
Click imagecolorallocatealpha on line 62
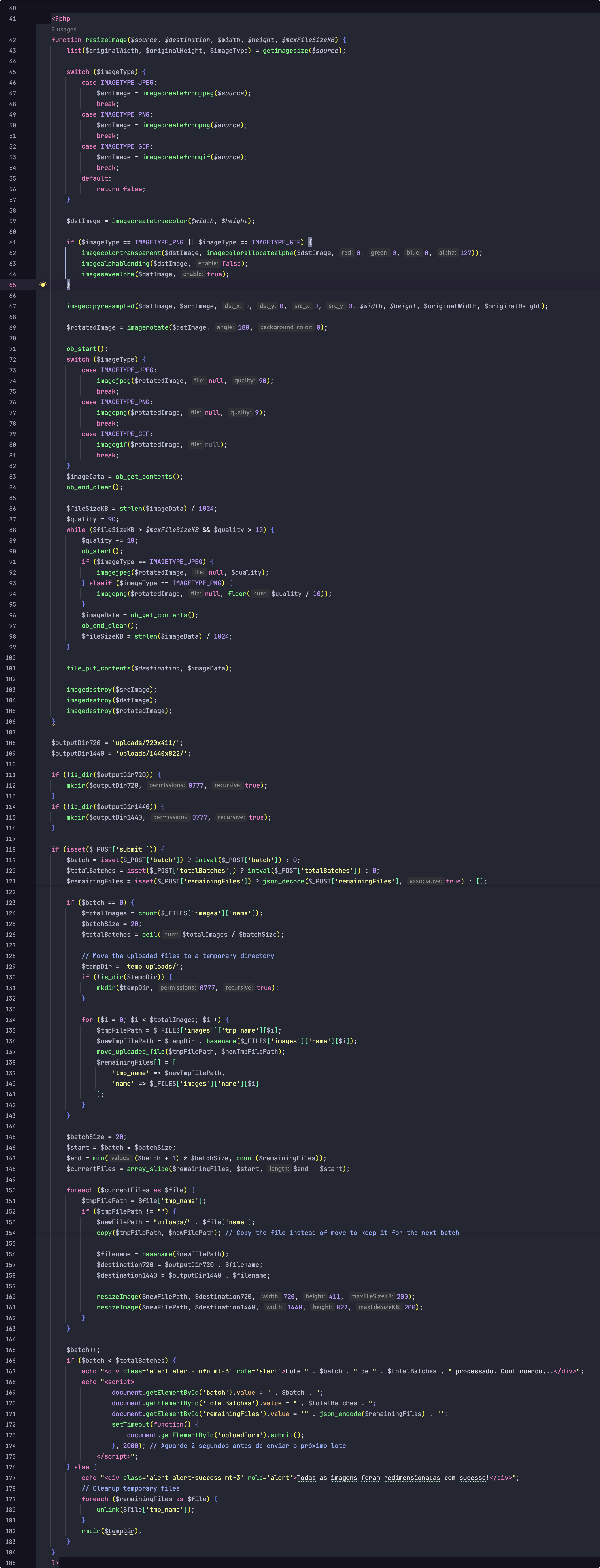pos(249,253)
